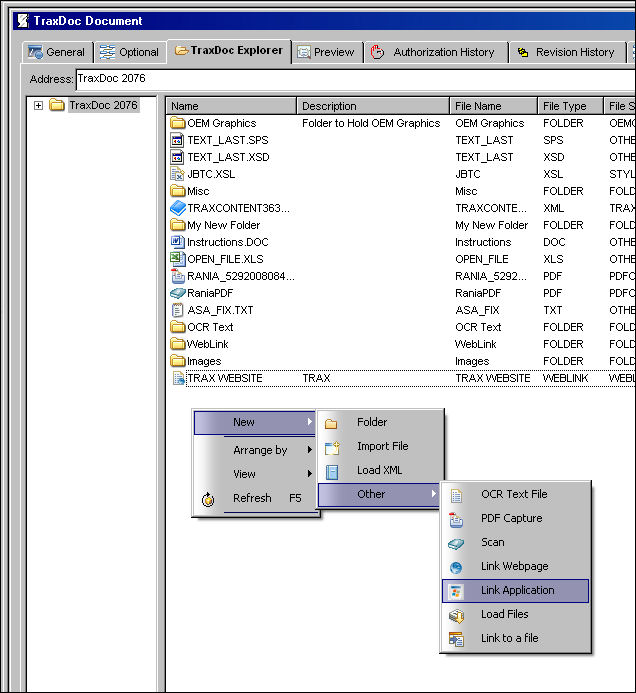The image size is (636, 693).
Task: Select Load Files menu entry
Action: tap(515, 614)
